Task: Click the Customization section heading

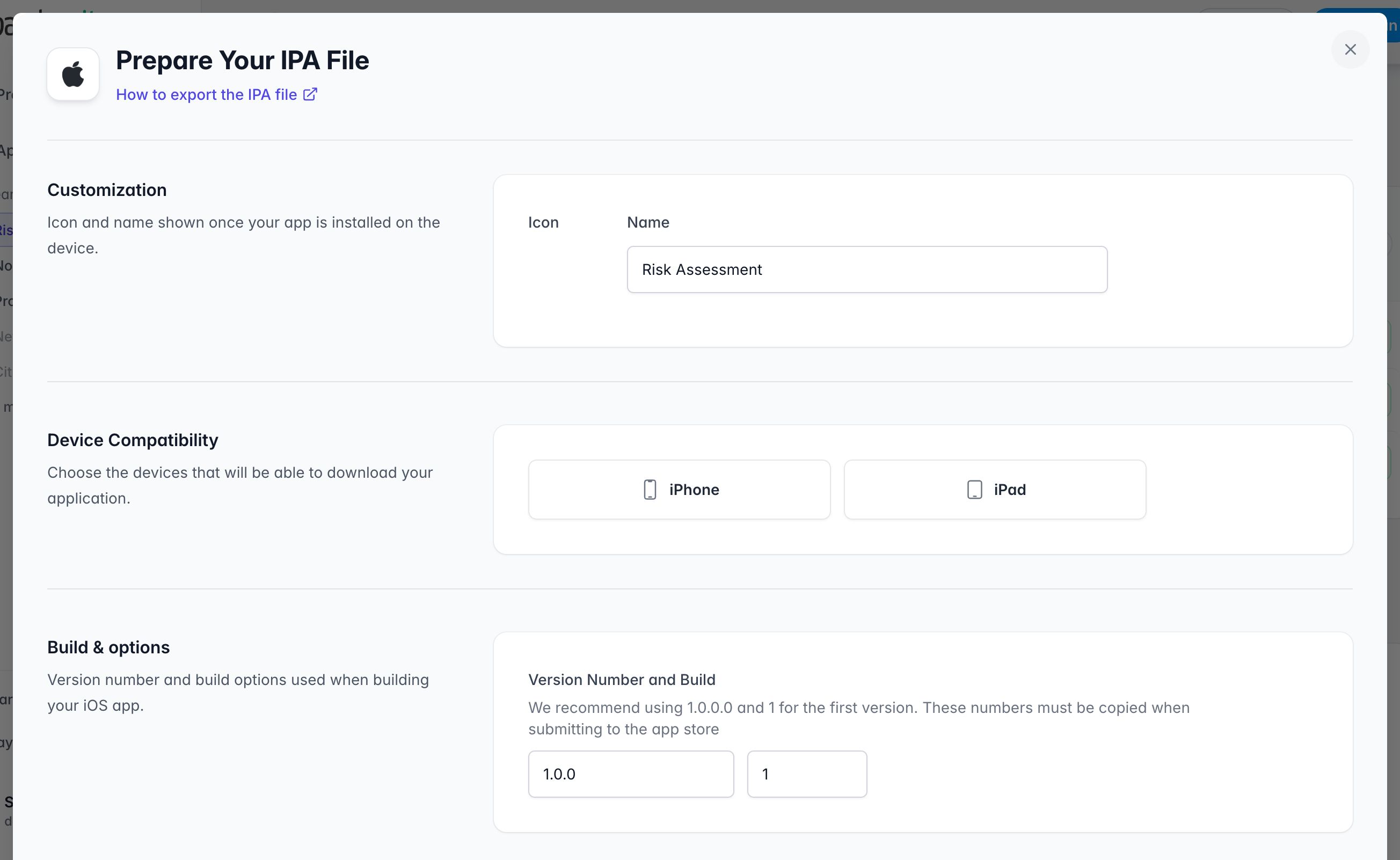Action: point(107,190)
